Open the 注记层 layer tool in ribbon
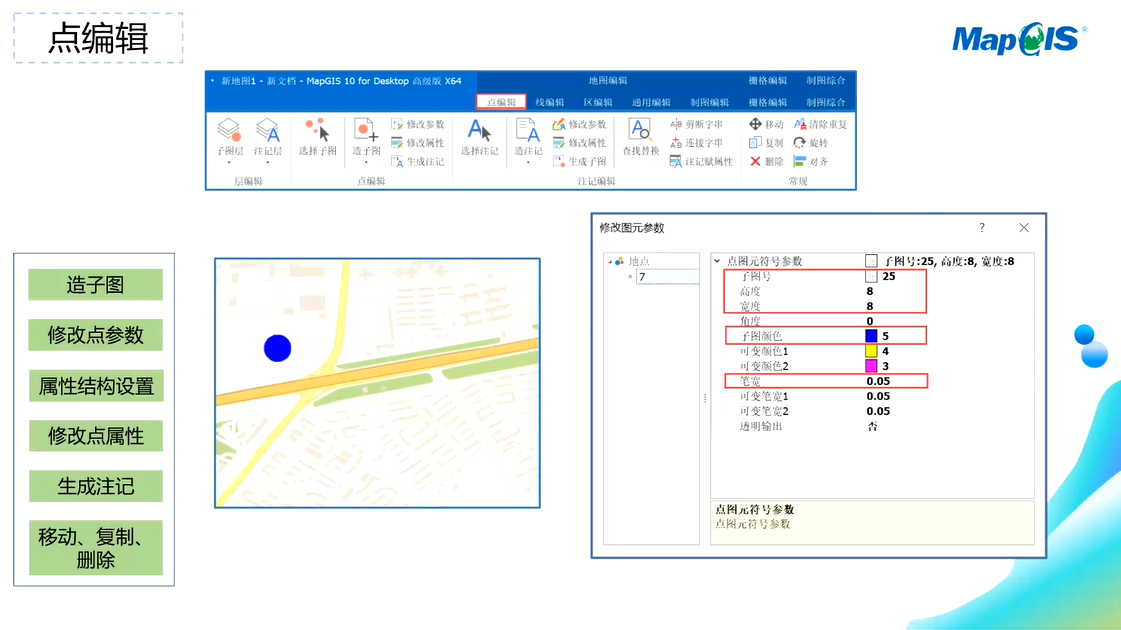Screen dimensions: 1121x630 point(267,136)
